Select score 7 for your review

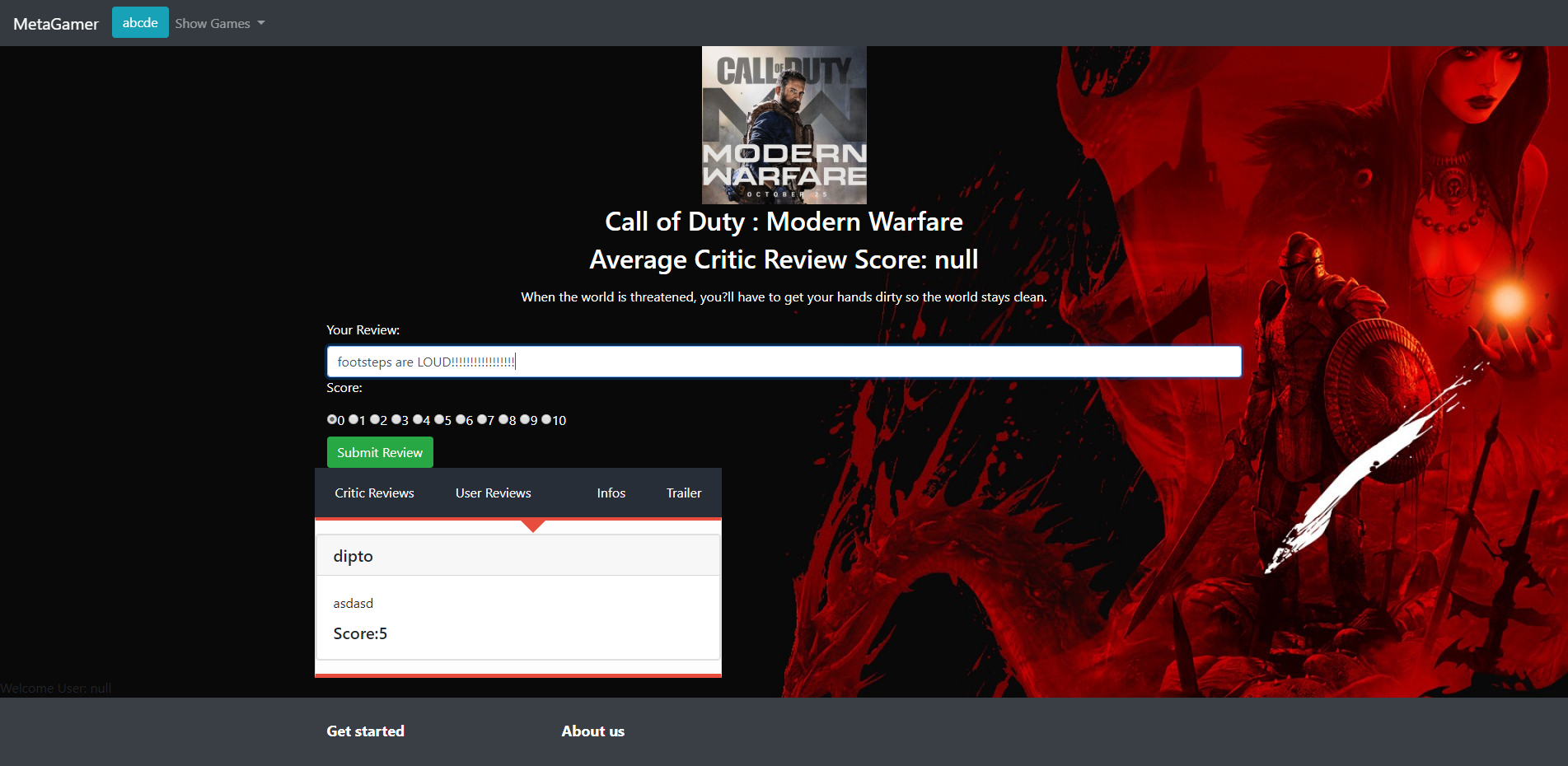483,419
